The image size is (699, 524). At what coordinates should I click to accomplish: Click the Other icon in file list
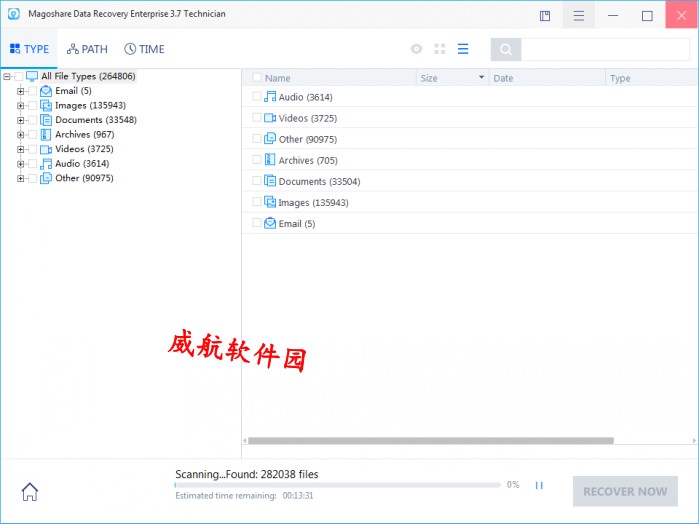point(270,139)
